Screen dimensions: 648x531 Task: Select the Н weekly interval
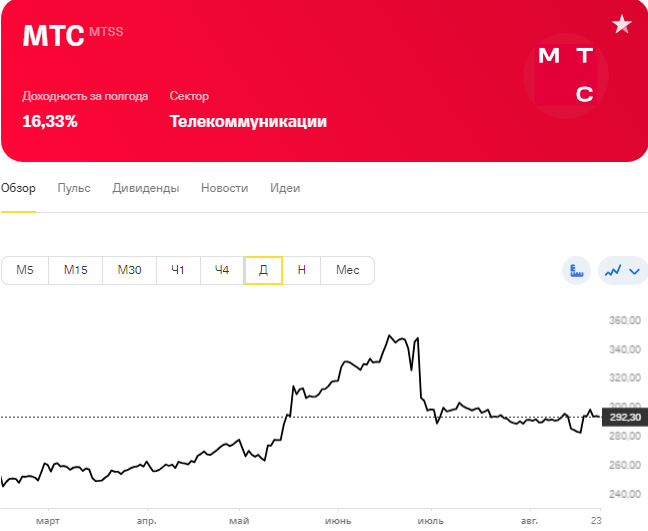point(302,270)
